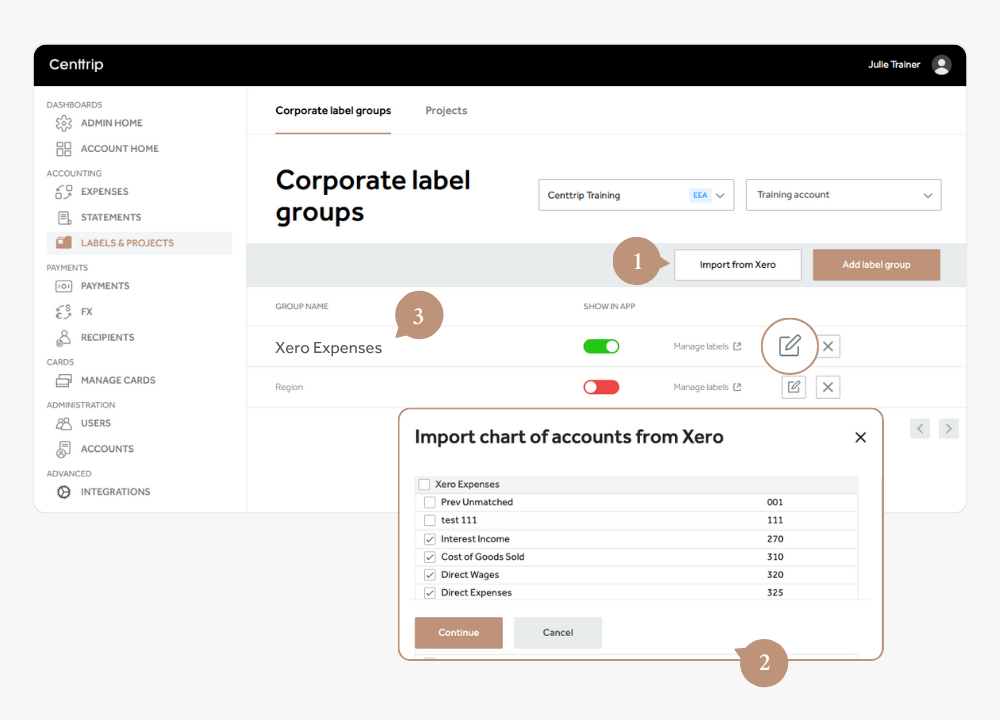Open Recipients in the sidebar menu
The image size is (1000, 720).
point(107,337)
